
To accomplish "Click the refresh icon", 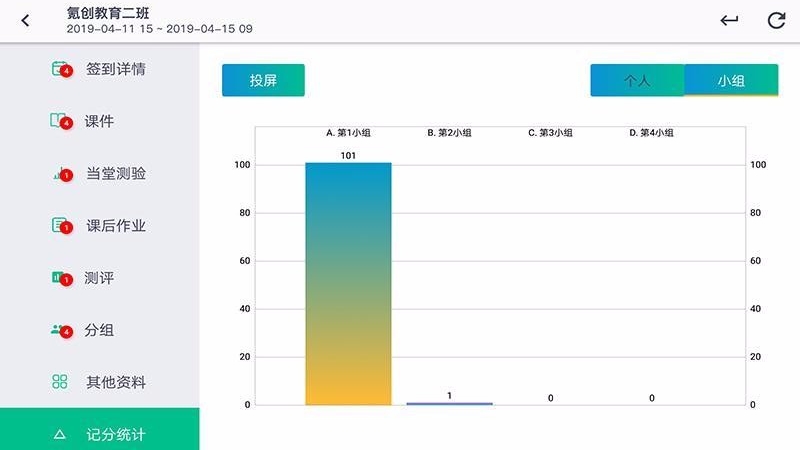I will [x=776, y=21].
